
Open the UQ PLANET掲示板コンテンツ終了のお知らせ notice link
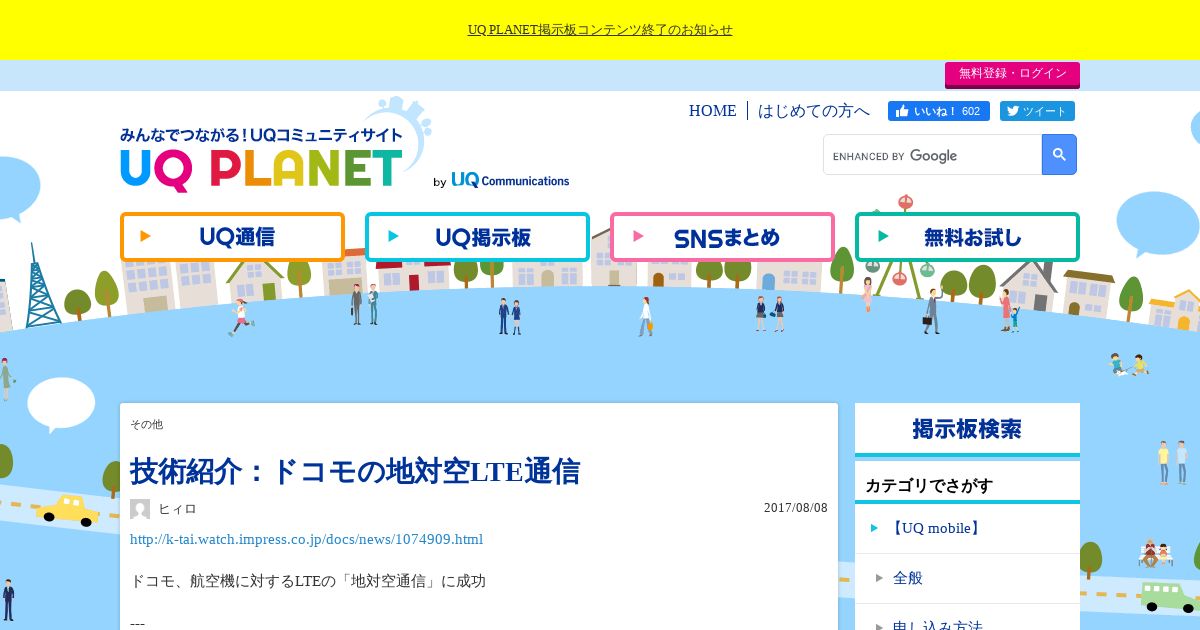coord(600,30)
